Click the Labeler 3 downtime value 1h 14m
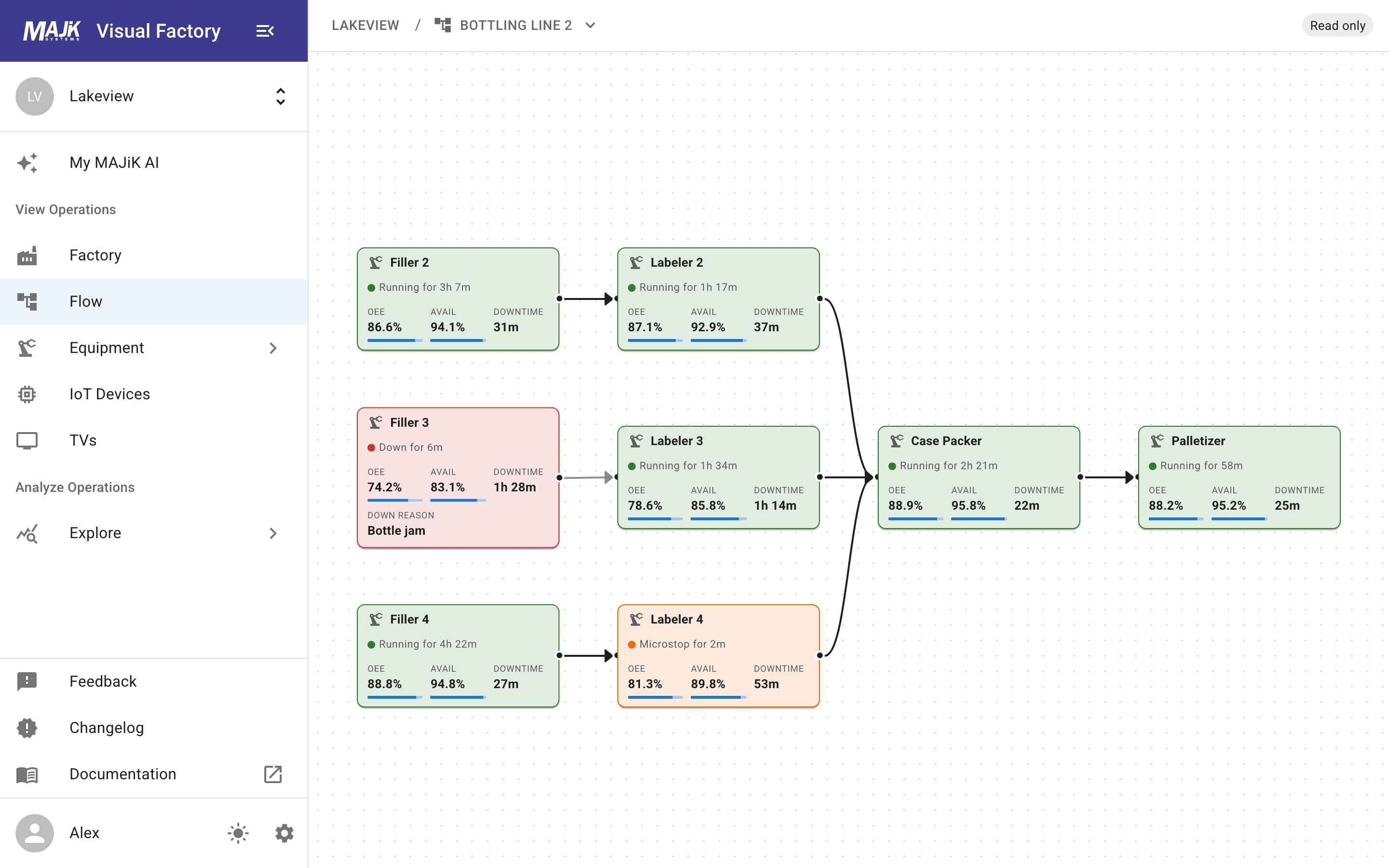Viewport: 1389px width, 868px height. [x=775, y=506]
